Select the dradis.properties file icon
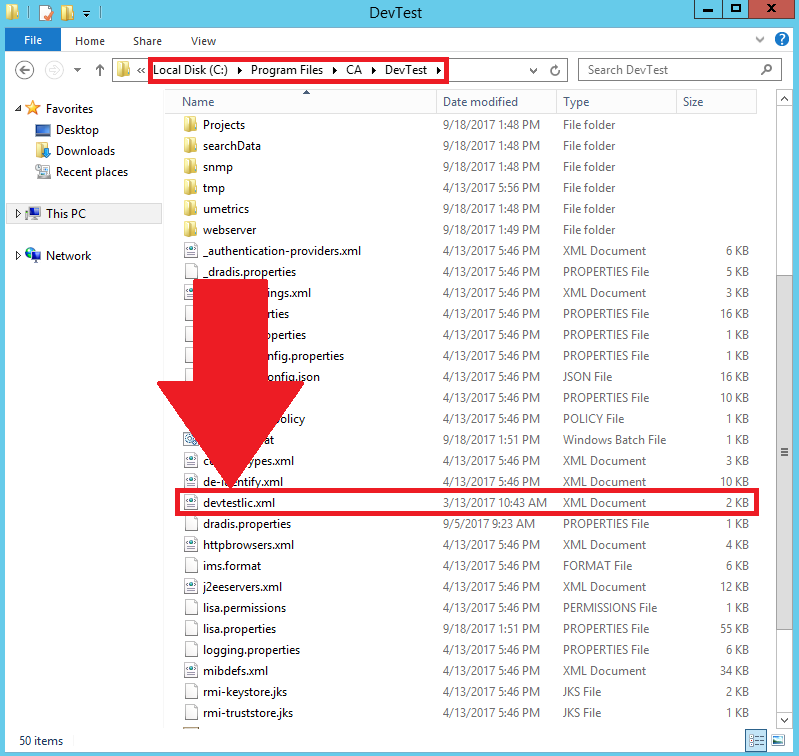Image resolution: width=799 pixels, height=756 pixels. pyautogui.click(x=191, y=523)
